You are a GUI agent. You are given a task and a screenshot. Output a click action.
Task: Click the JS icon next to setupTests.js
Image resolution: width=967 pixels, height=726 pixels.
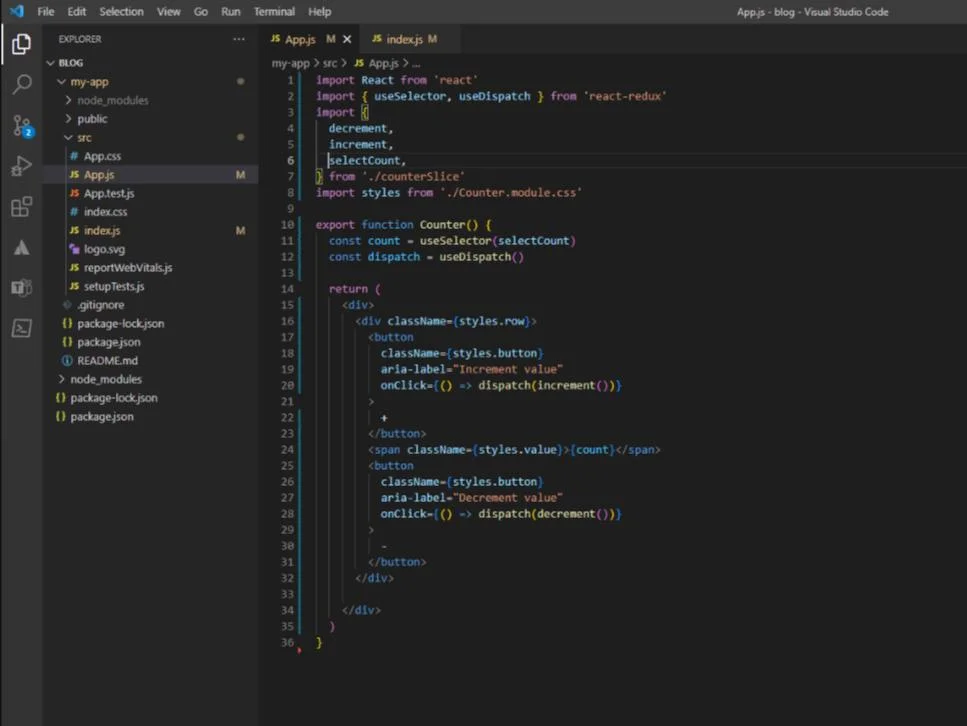(x=74, y=286)
